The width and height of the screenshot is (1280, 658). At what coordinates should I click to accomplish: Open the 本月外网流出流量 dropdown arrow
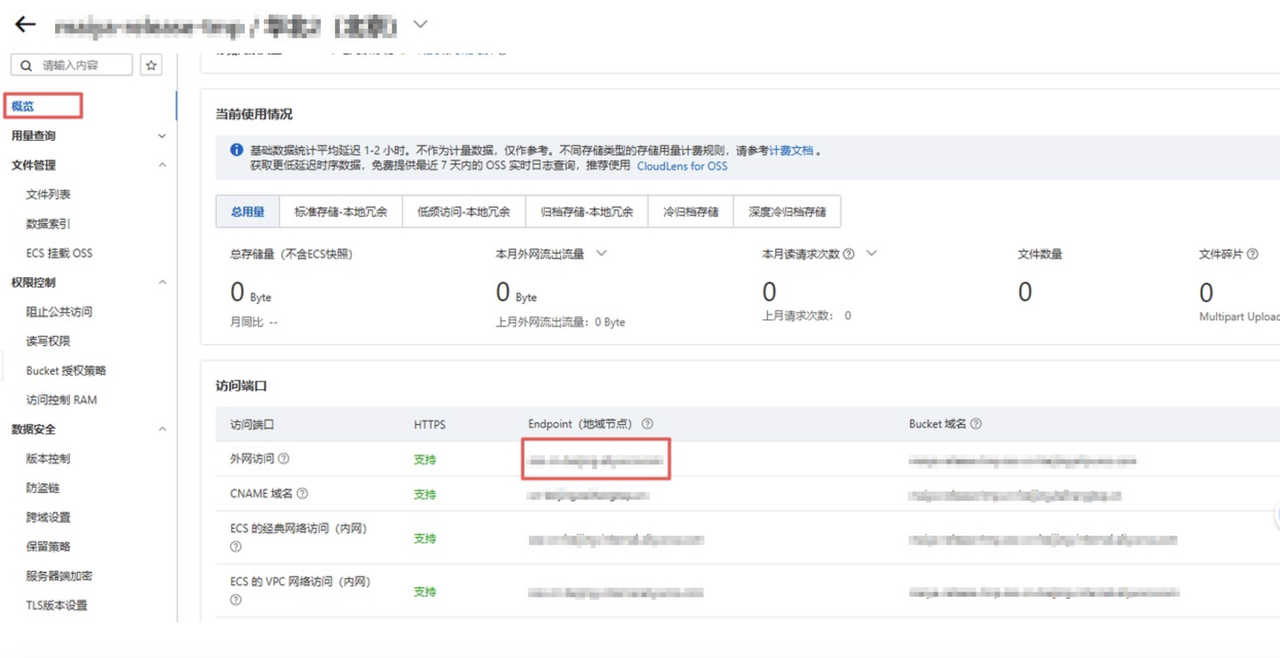point(601,254)
